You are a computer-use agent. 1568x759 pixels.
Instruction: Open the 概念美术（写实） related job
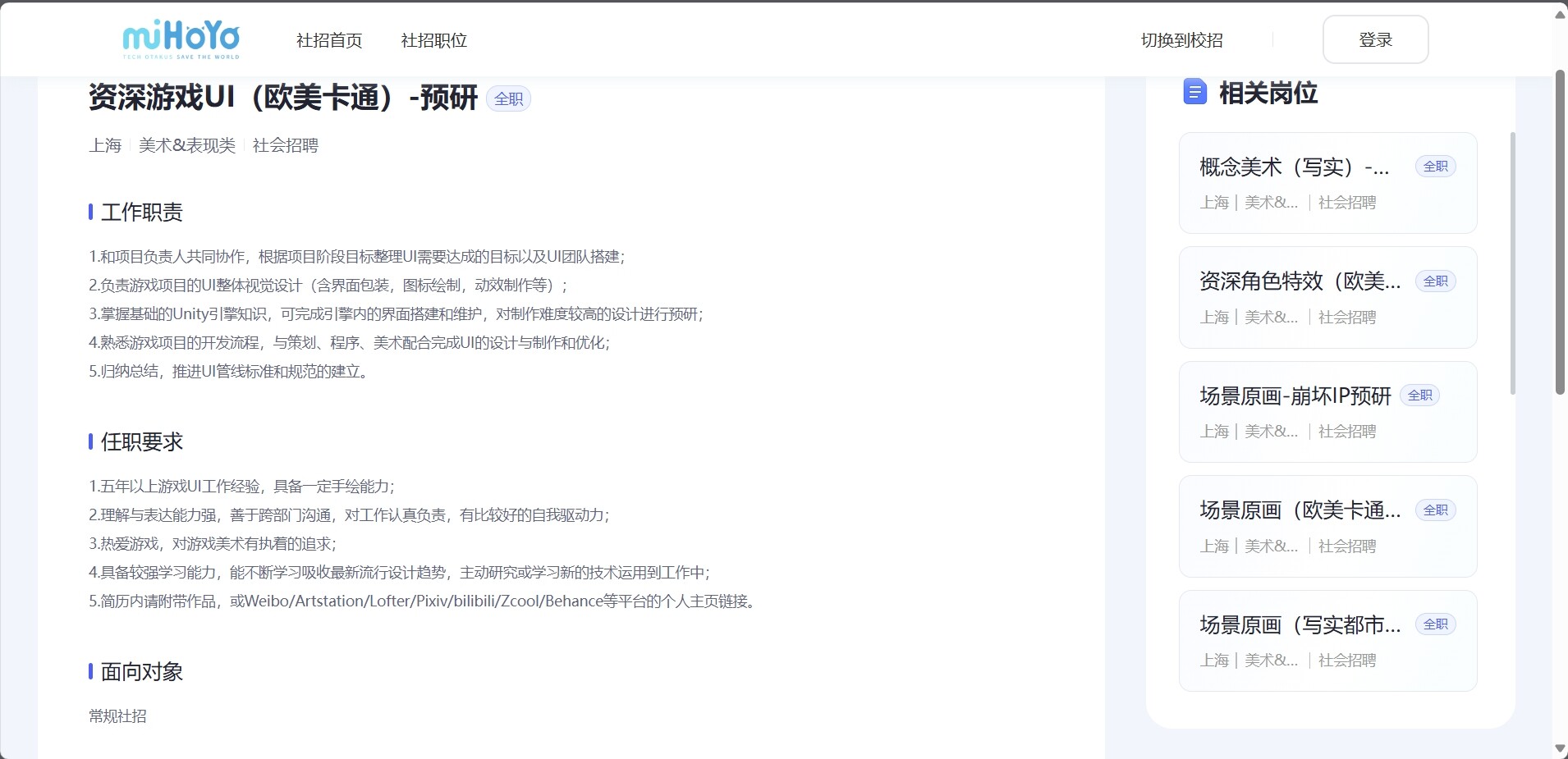[x=1294, y=167]
